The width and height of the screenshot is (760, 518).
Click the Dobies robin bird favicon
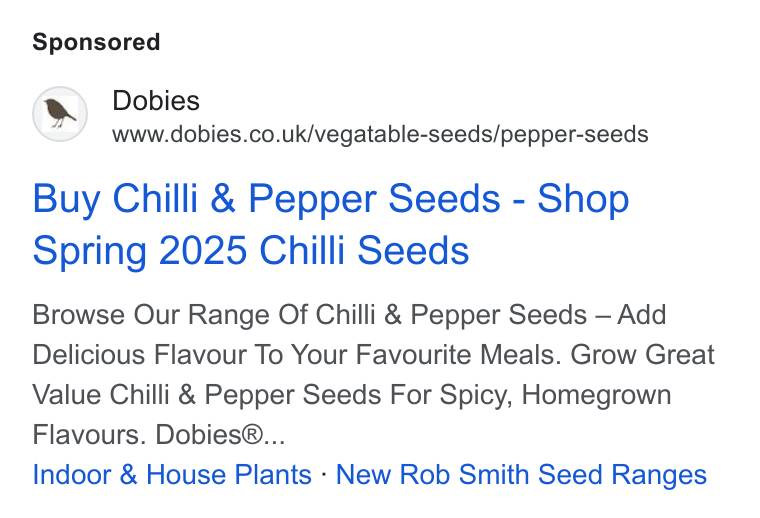pyautogui.click(x=60, y=113)
